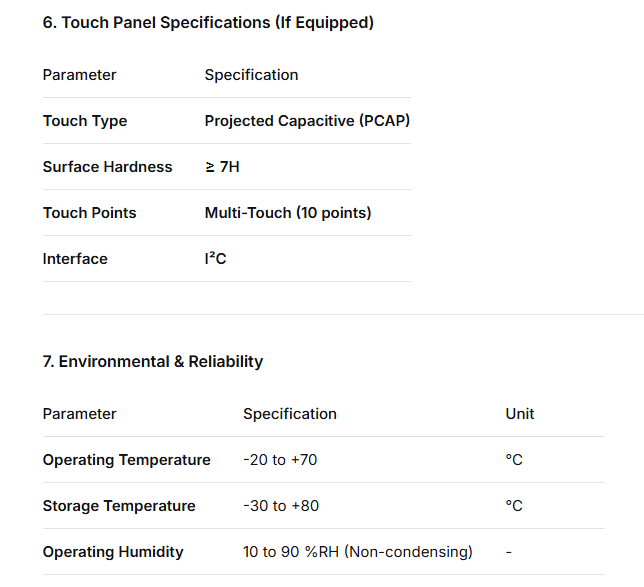Select the Interface row label

tap(75, 259)
